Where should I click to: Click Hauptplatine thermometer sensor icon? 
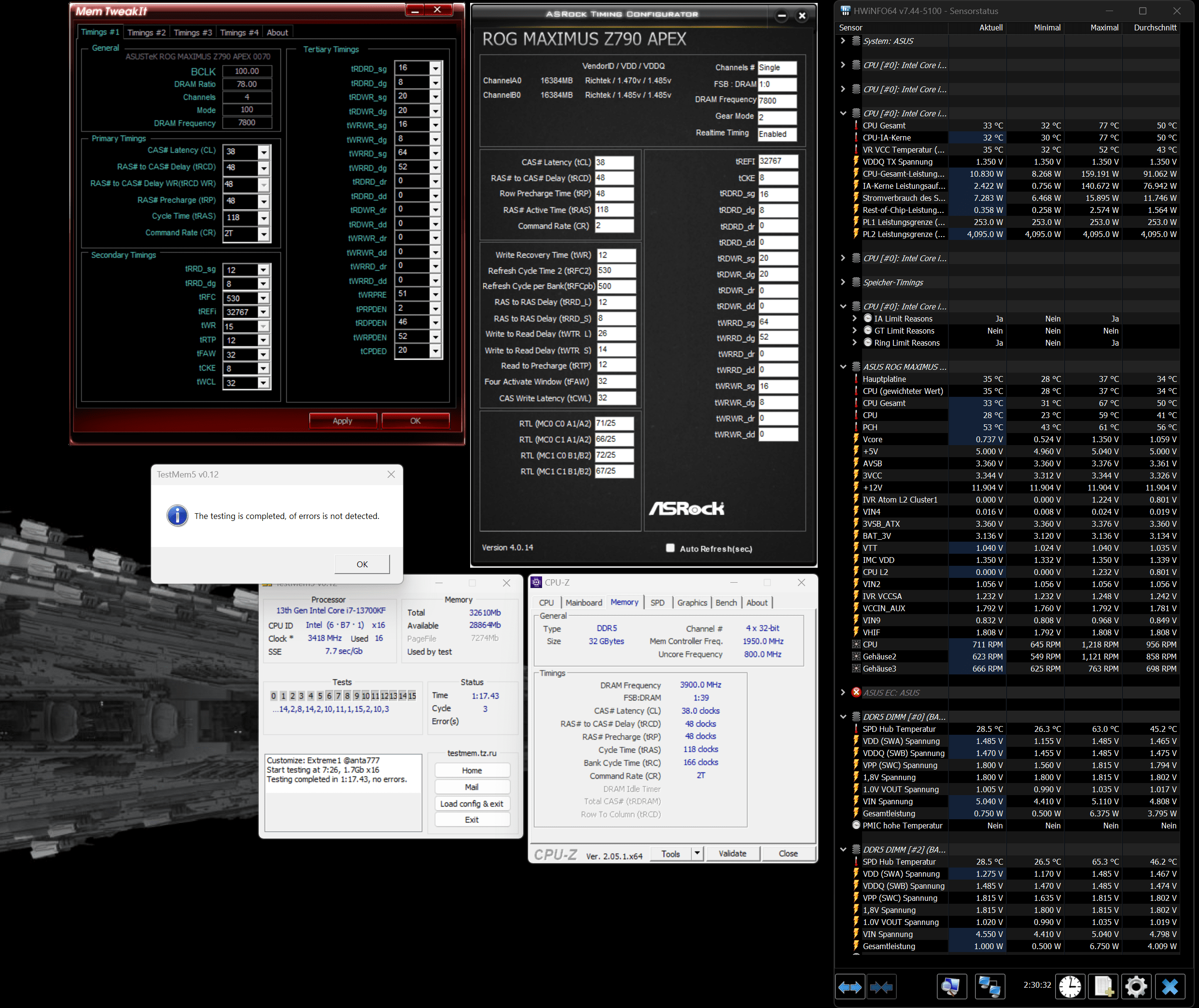tap(856, 378)
